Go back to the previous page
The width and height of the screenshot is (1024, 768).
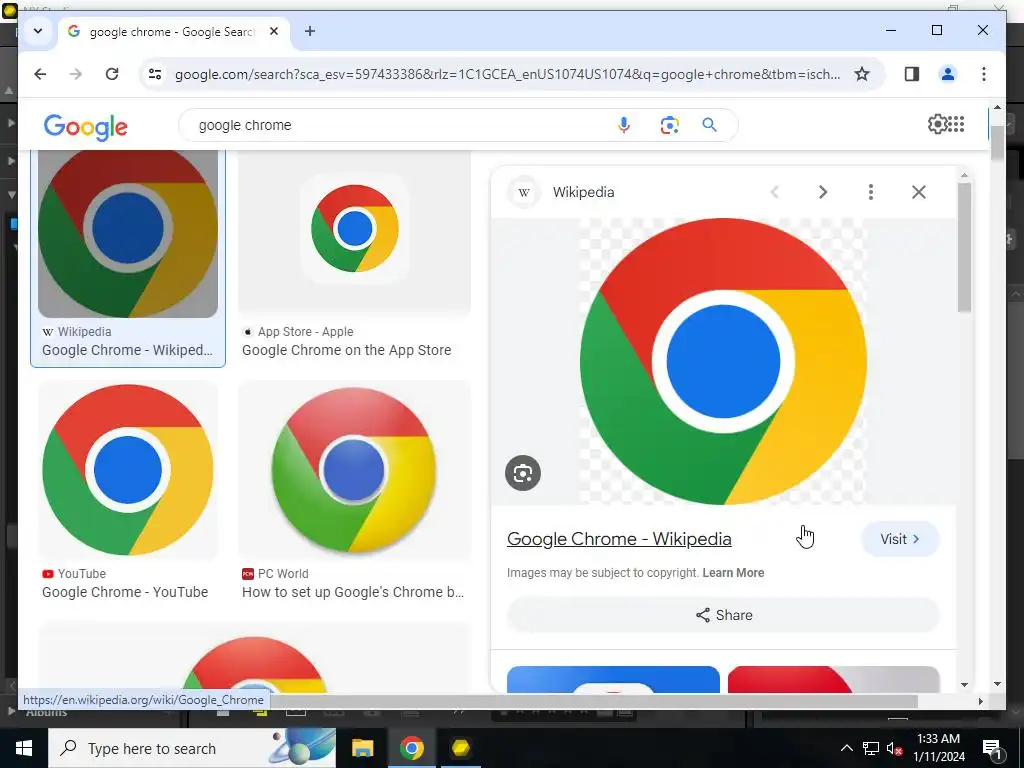point(40,74)
